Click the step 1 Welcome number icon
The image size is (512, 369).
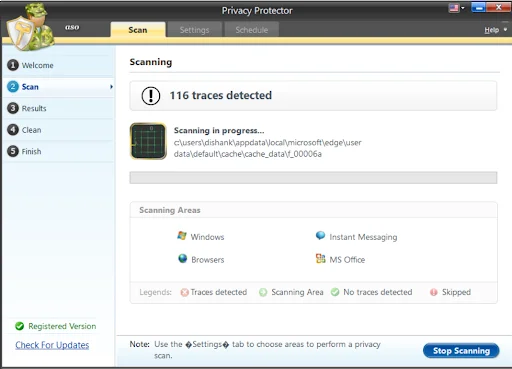pos(13,65)
